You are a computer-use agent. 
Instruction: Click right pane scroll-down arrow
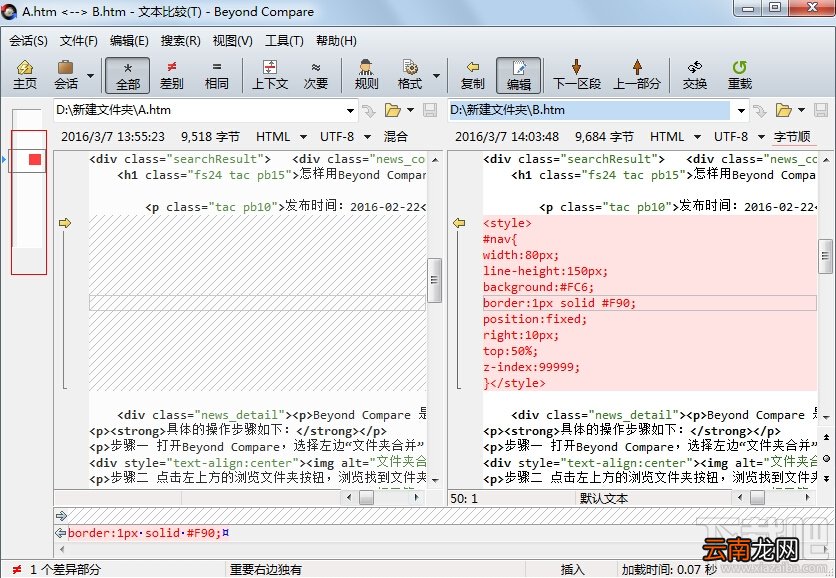[826, 417]
